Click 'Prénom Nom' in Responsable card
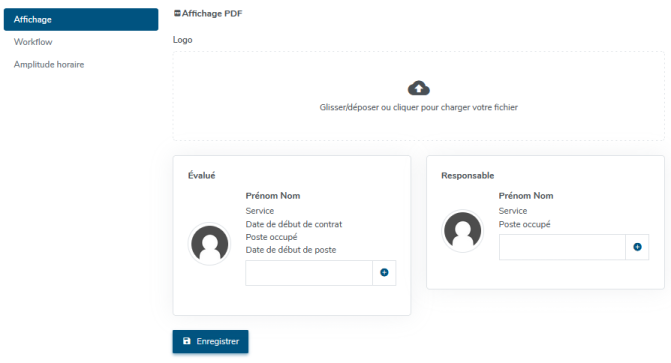 coord(526,196)
